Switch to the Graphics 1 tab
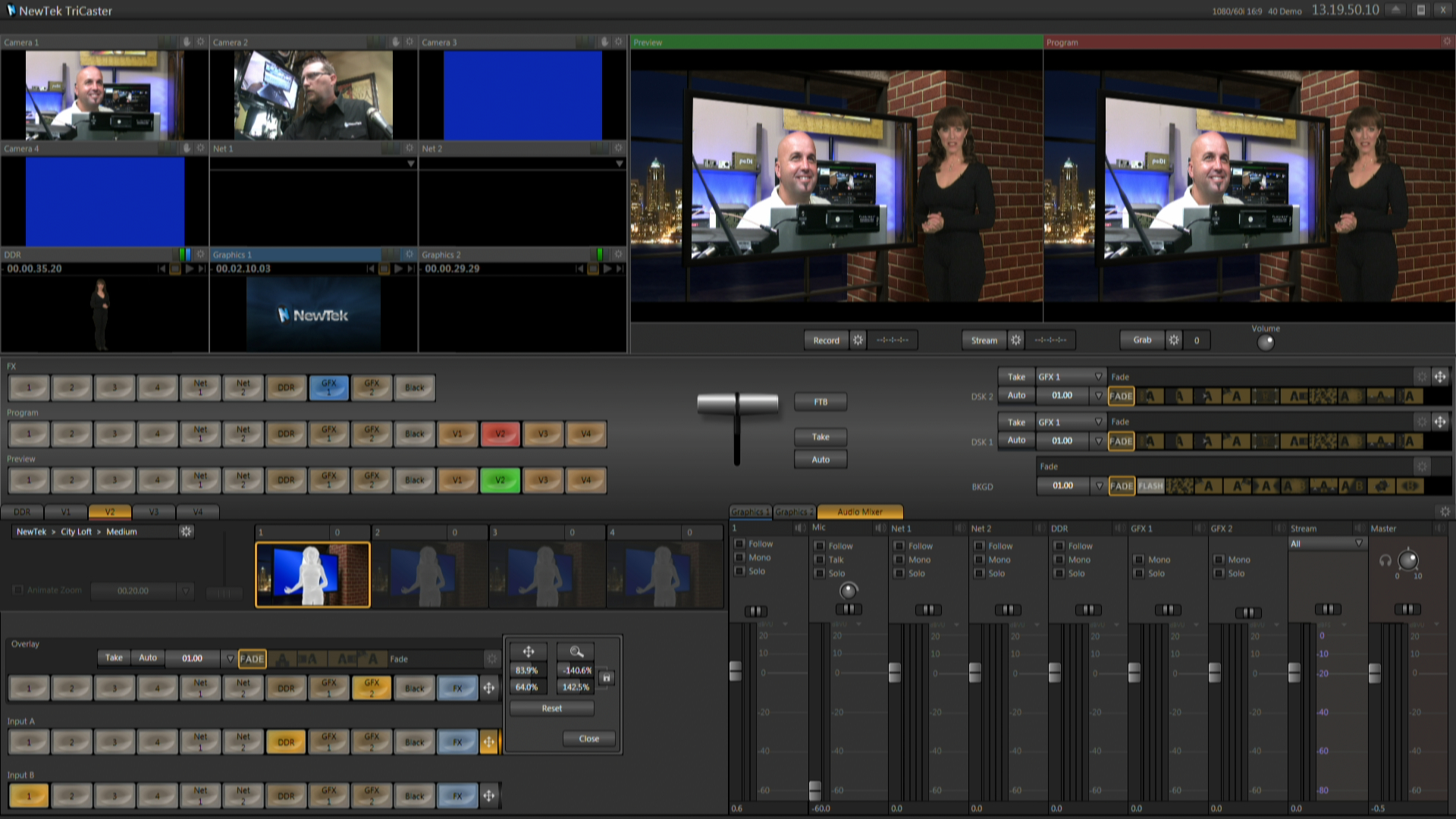Image resolution: width=1456 pixels, height=819 pixels. coord(751,512)
